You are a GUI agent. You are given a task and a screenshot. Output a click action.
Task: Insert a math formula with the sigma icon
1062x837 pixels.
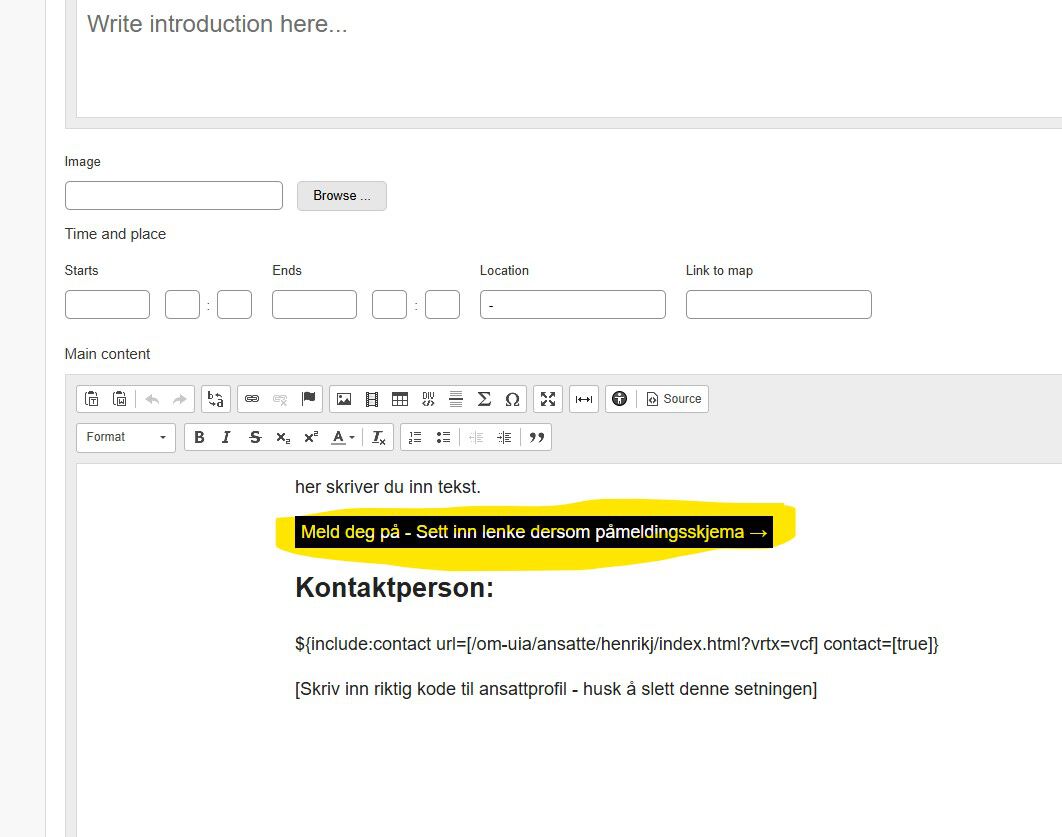[x=484, y=399]
